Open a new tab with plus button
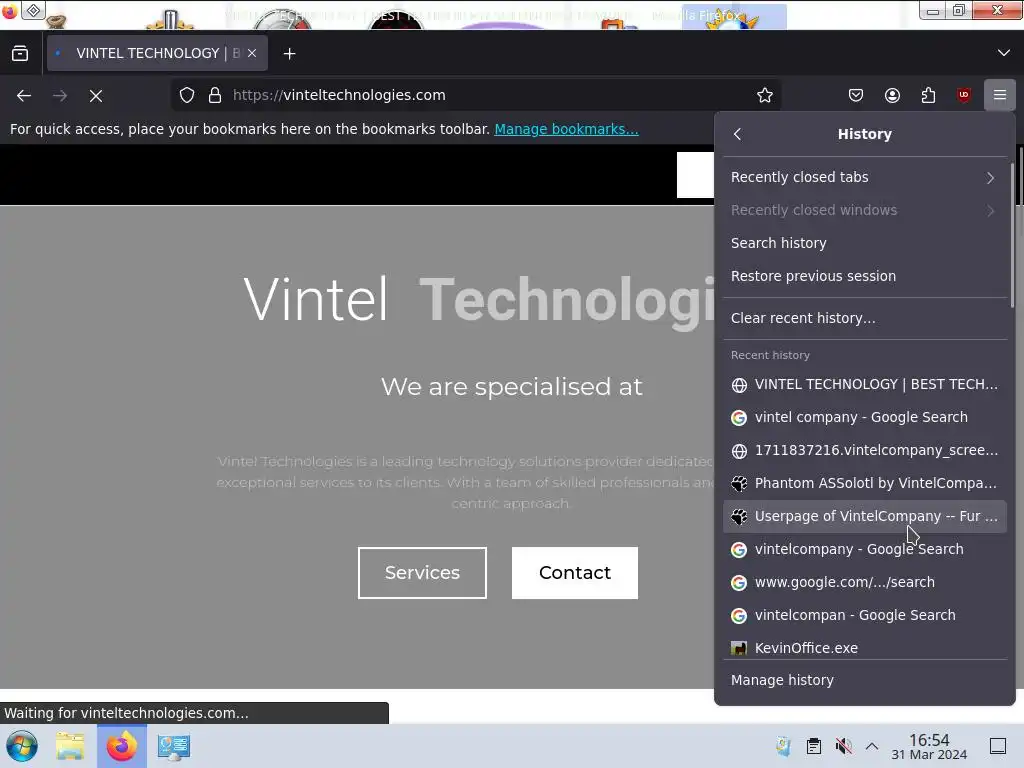This screenshot has height=768, width=1024. [x=289, y=54]
